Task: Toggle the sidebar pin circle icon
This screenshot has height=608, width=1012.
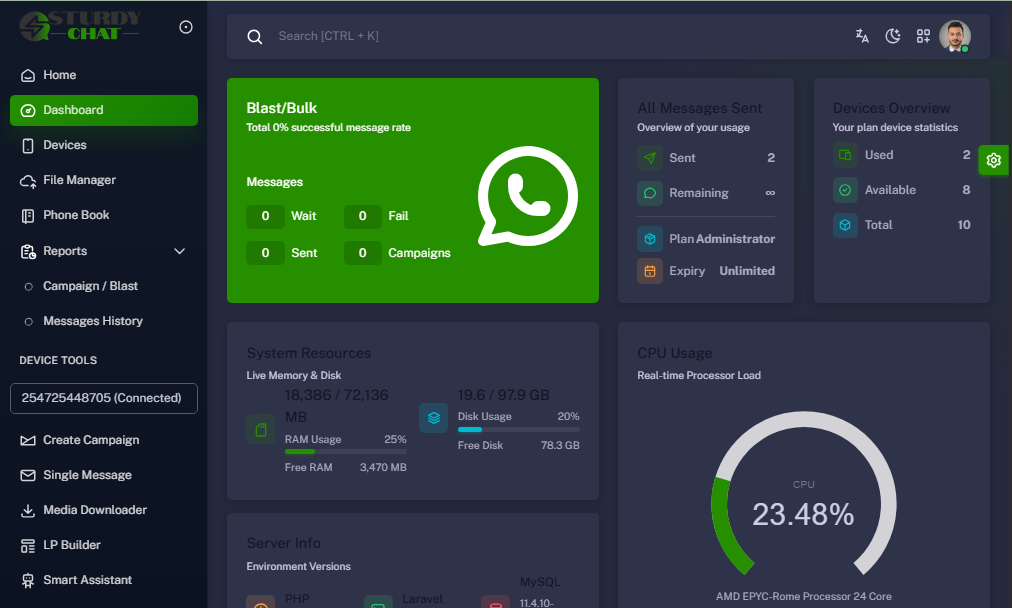Action: point(186,27)
